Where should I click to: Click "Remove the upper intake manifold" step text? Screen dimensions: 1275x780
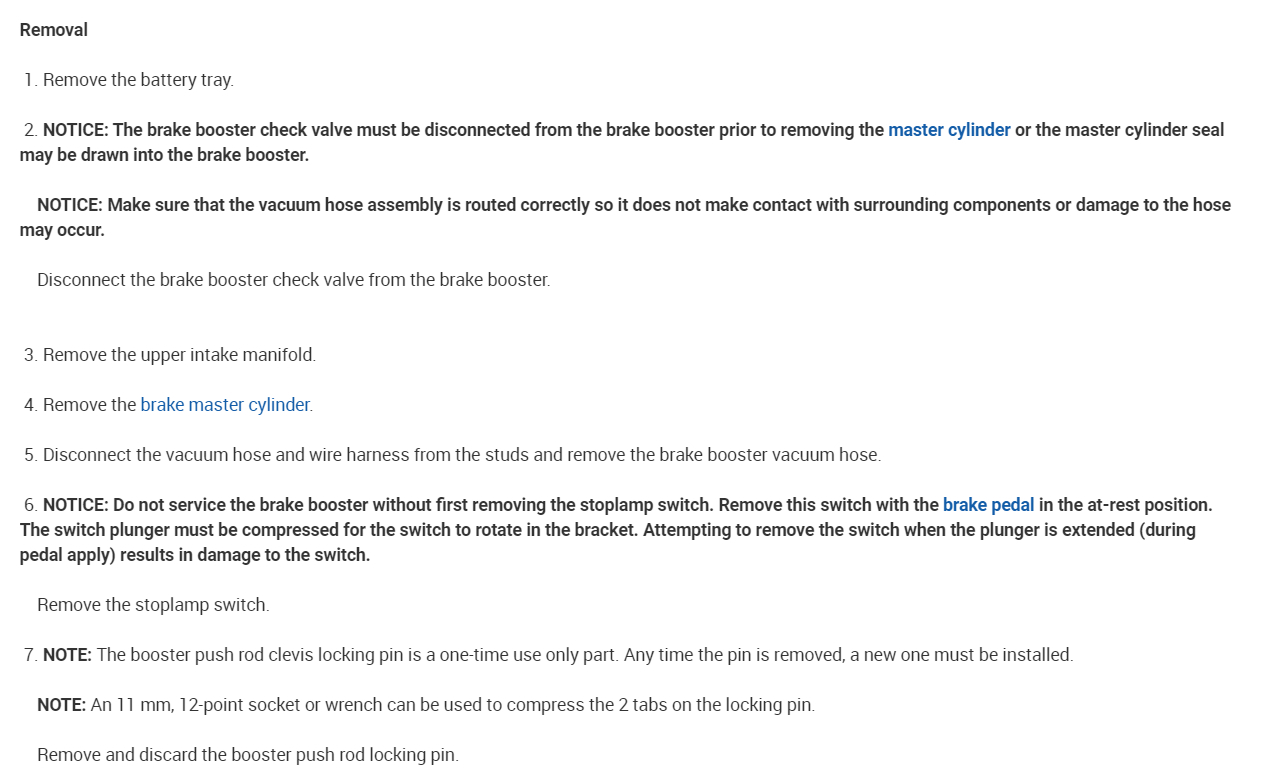[x=179, y=355]
